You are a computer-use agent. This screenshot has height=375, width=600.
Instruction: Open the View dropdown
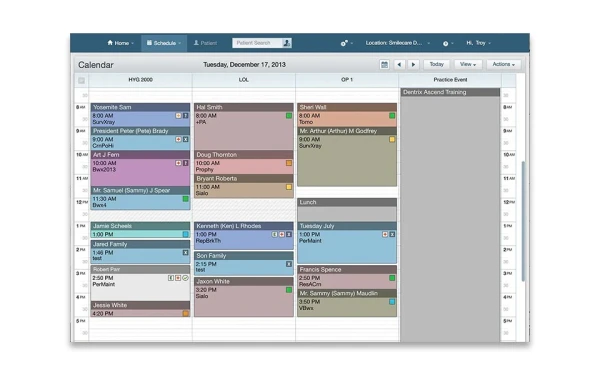point(468,64)
